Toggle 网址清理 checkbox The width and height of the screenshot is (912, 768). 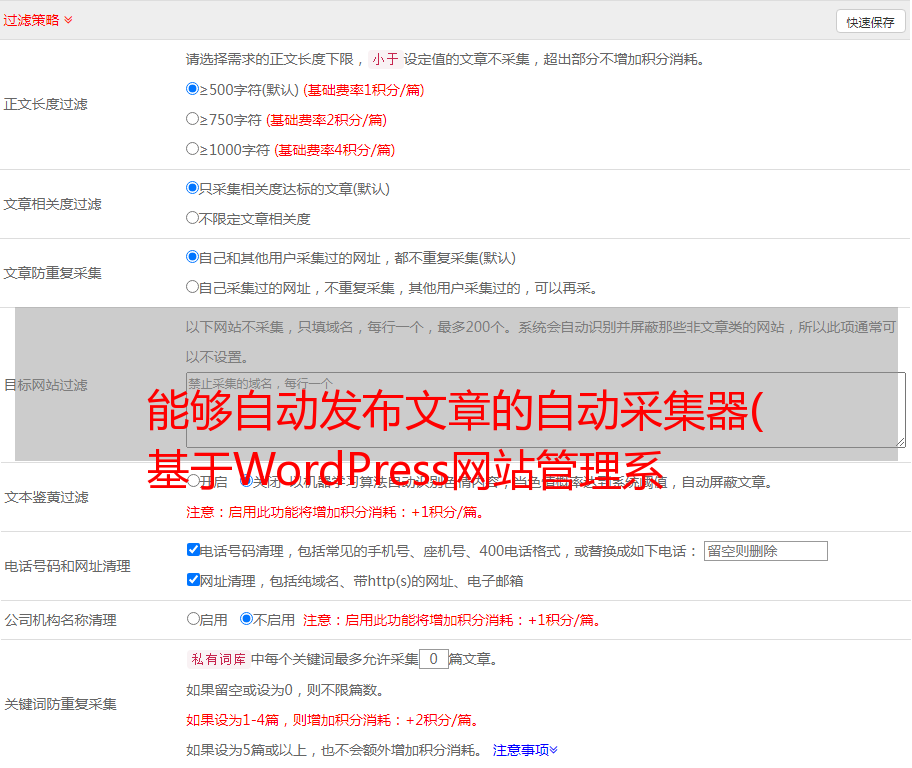point(193,580)
